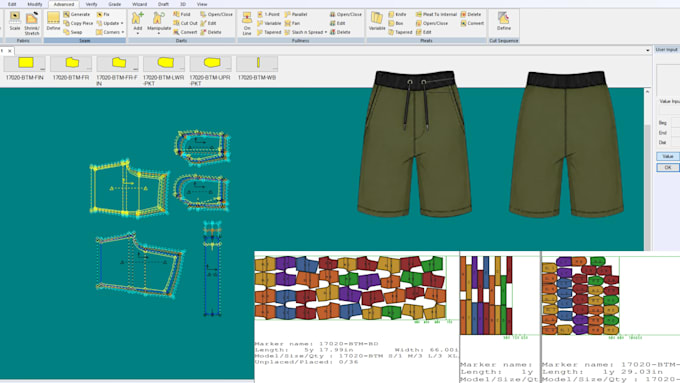Choose Generate in the Seam group
680x383 pixels.
(x=77, y=14)
